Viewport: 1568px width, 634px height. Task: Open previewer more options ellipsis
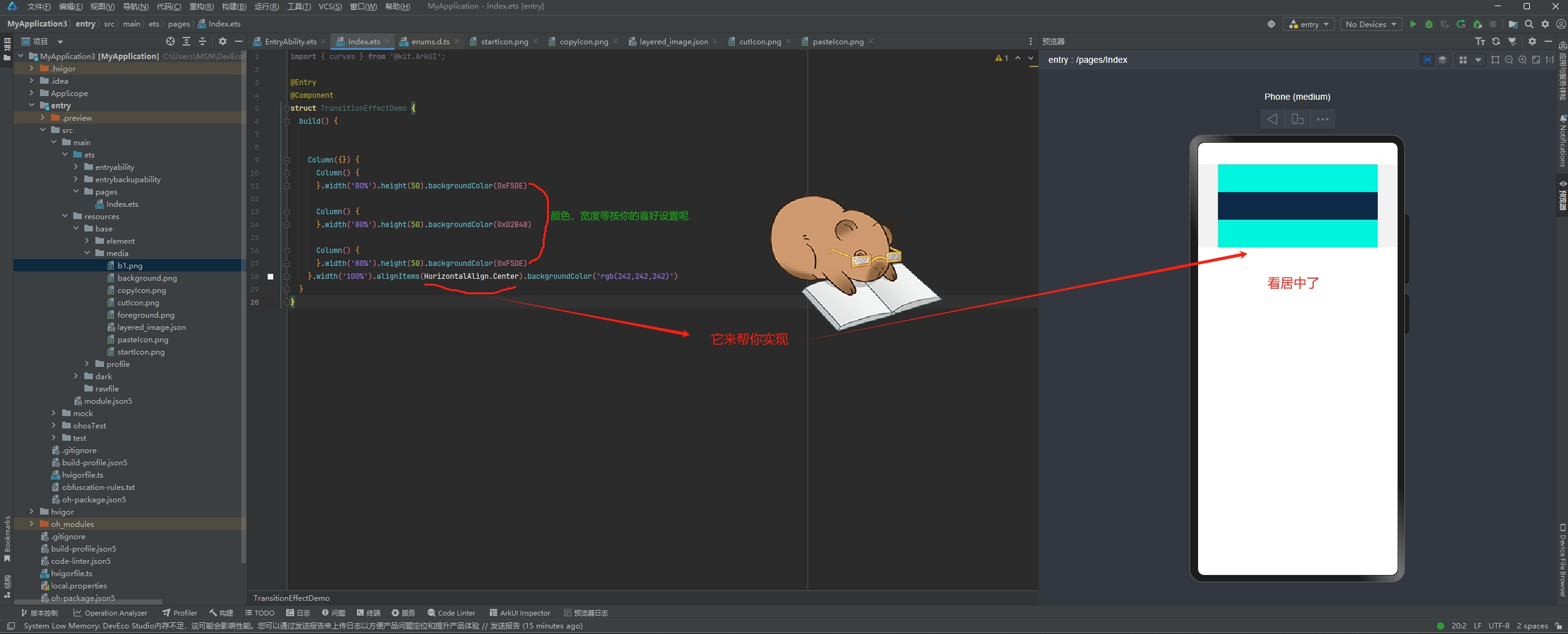(1322, 119)
